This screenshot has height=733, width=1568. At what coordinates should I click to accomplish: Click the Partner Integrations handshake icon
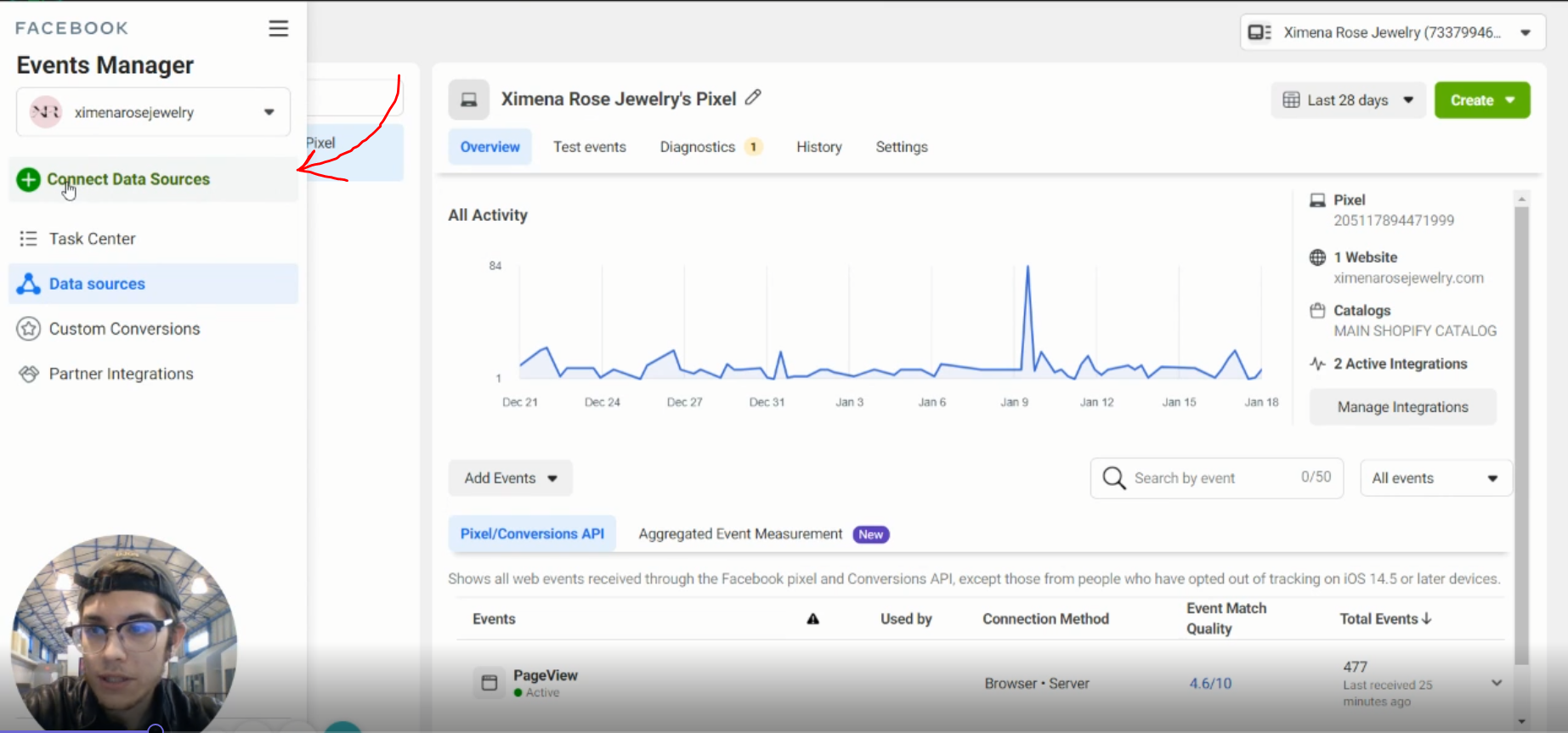tap(28, 374)
